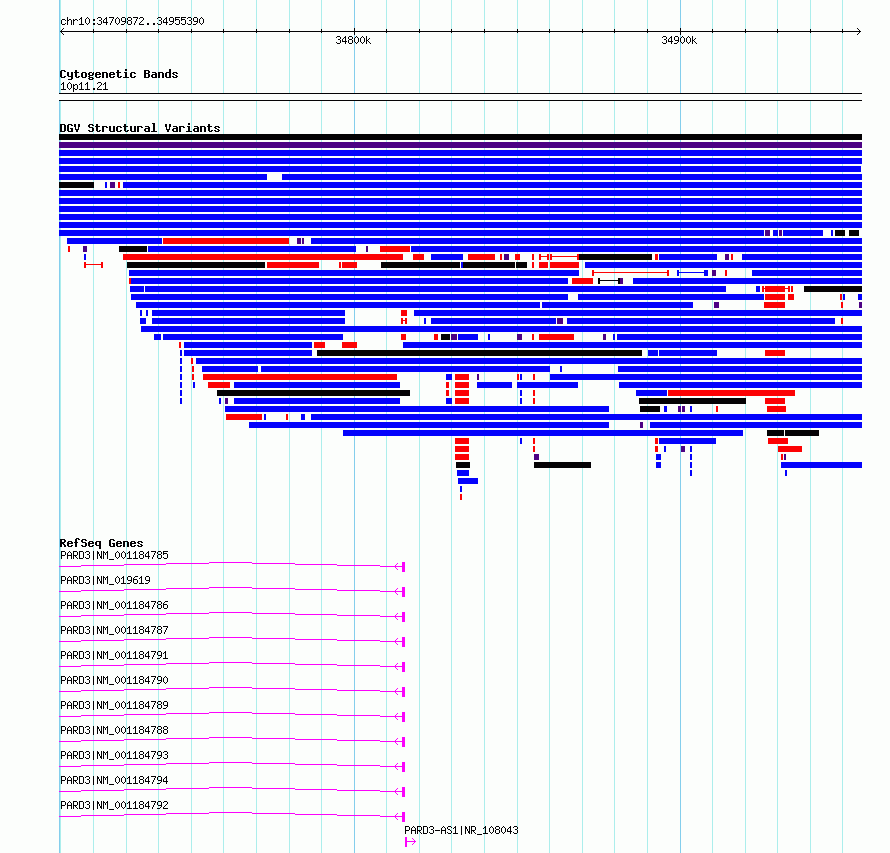This screenshot has height=853, width=890.
Task: Open the DGV Structural Variants track title
Action: (140, 128)
